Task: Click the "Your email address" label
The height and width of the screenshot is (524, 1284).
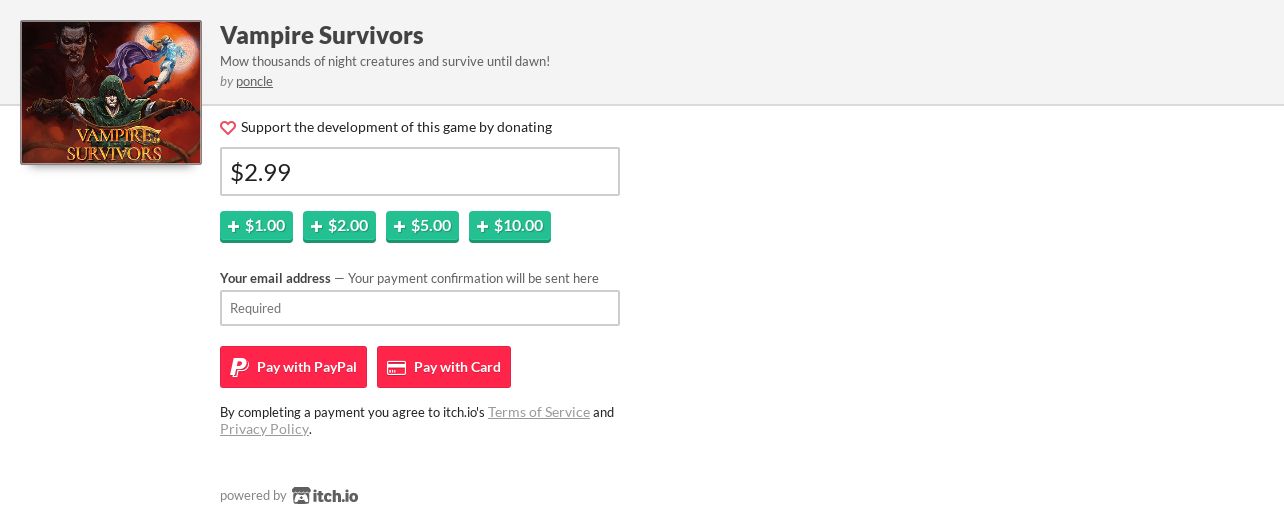Action: (275, 278)
